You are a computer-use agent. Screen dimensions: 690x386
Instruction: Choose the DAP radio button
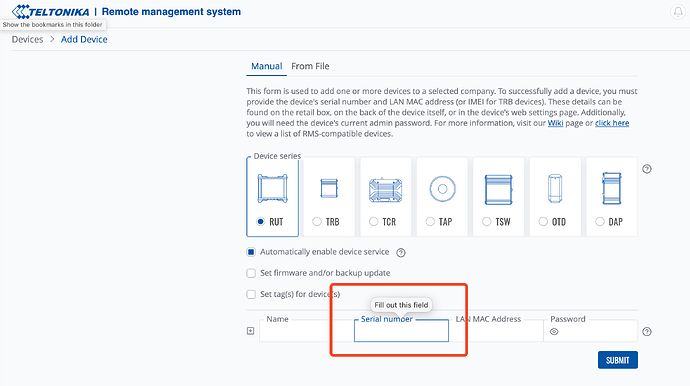[x=599, y=221]
